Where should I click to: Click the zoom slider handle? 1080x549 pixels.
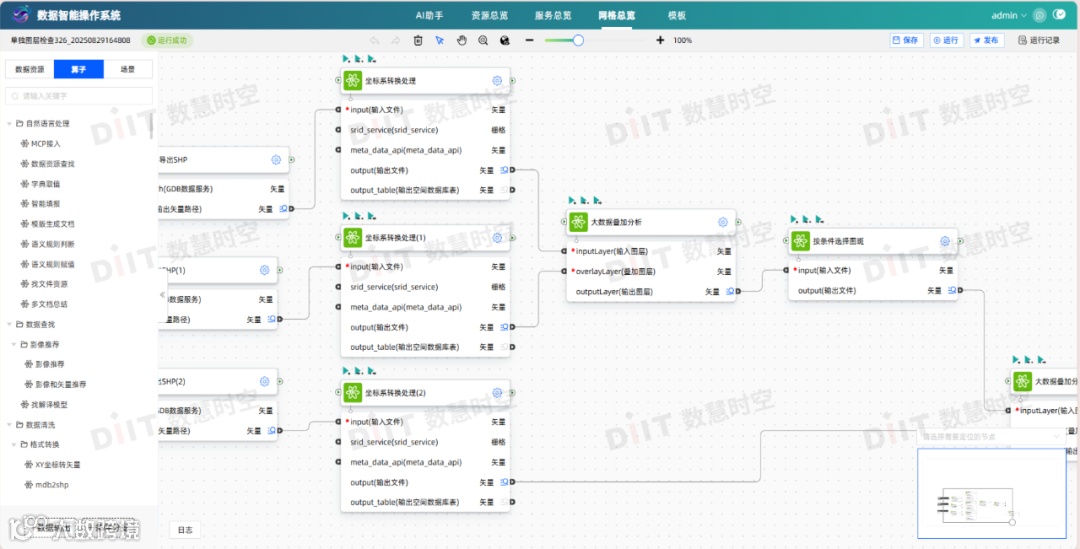(x=579, y=41)
